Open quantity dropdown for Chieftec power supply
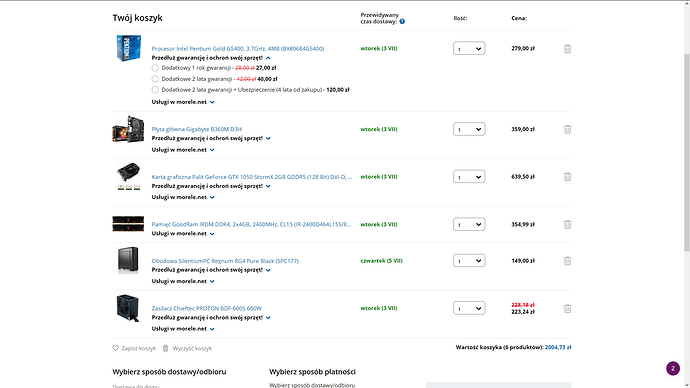 469,308
